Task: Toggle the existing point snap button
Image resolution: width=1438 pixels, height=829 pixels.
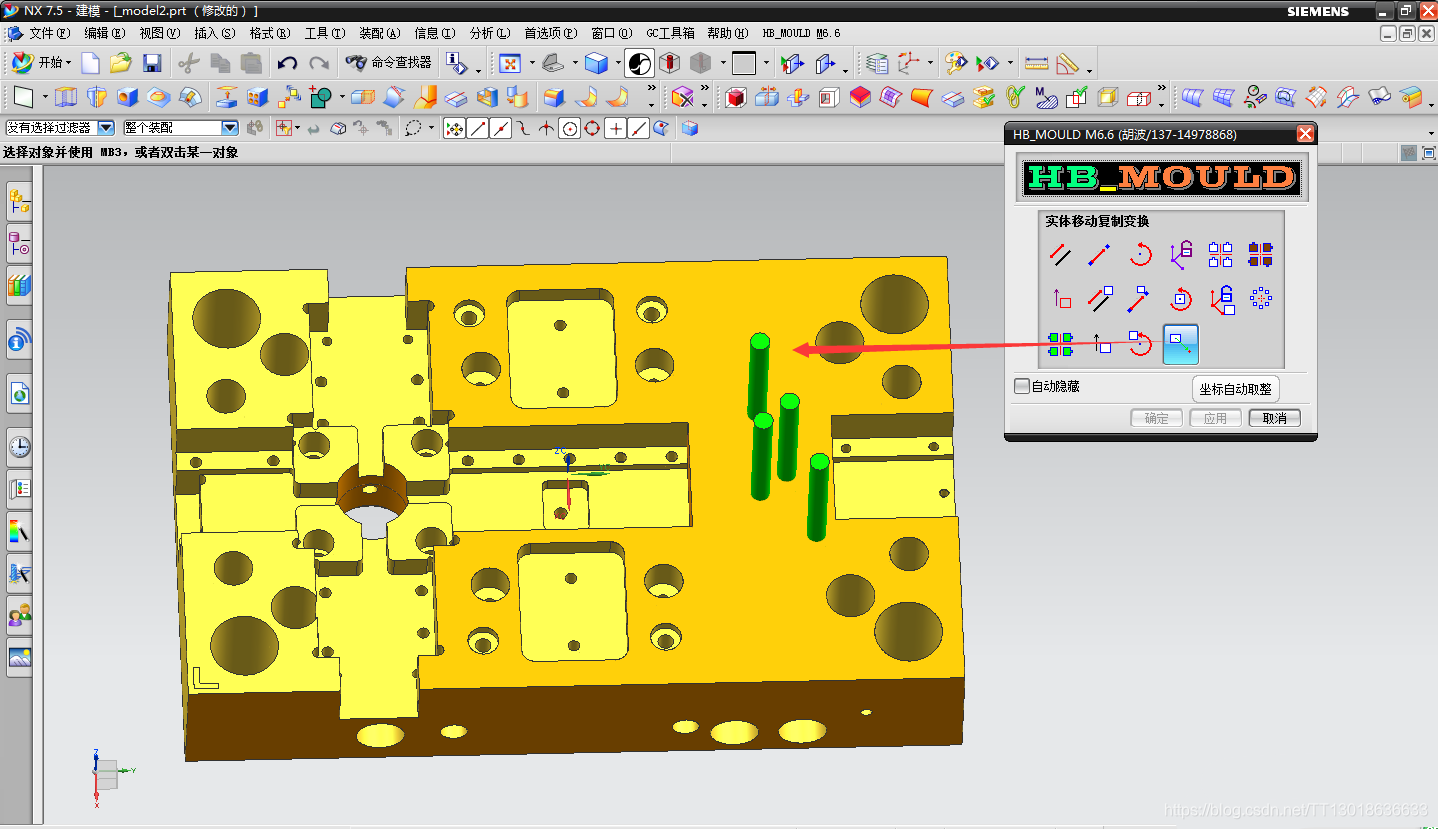Action: [x=616, y=128]
